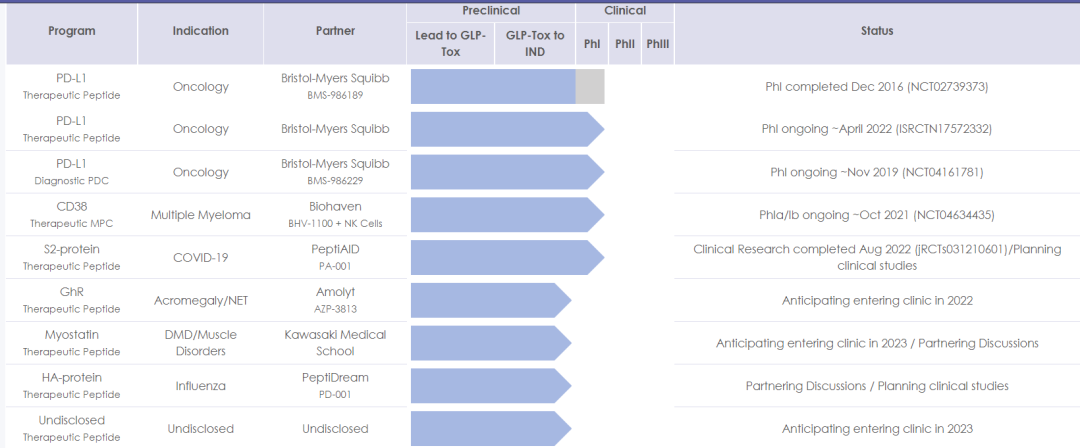Click the HA-protein Partnering Discussions status text
Screen dimensions: 1080x448
pyautogui.click(x=877, y=386)
